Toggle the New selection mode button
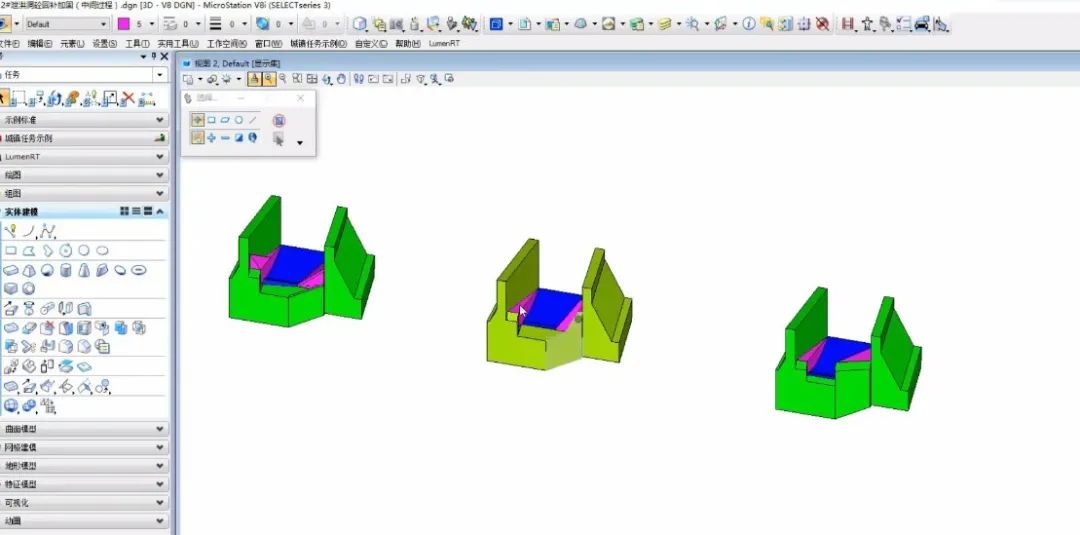The image size is (1080, 535). (x=197, y=138)
